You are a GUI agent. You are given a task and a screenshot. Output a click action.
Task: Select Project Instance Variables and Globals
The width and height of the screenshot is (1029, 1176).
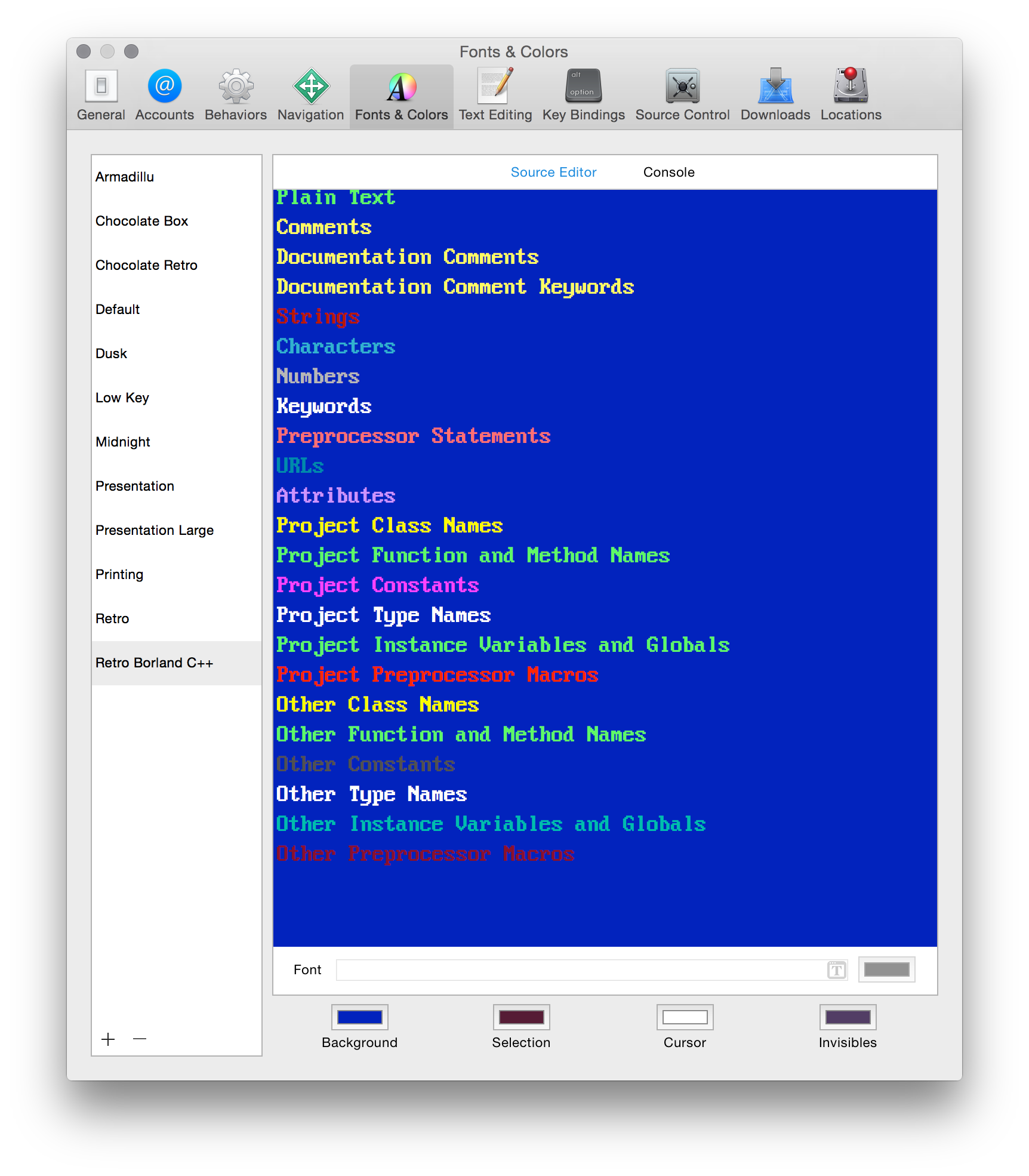(605, 645)
